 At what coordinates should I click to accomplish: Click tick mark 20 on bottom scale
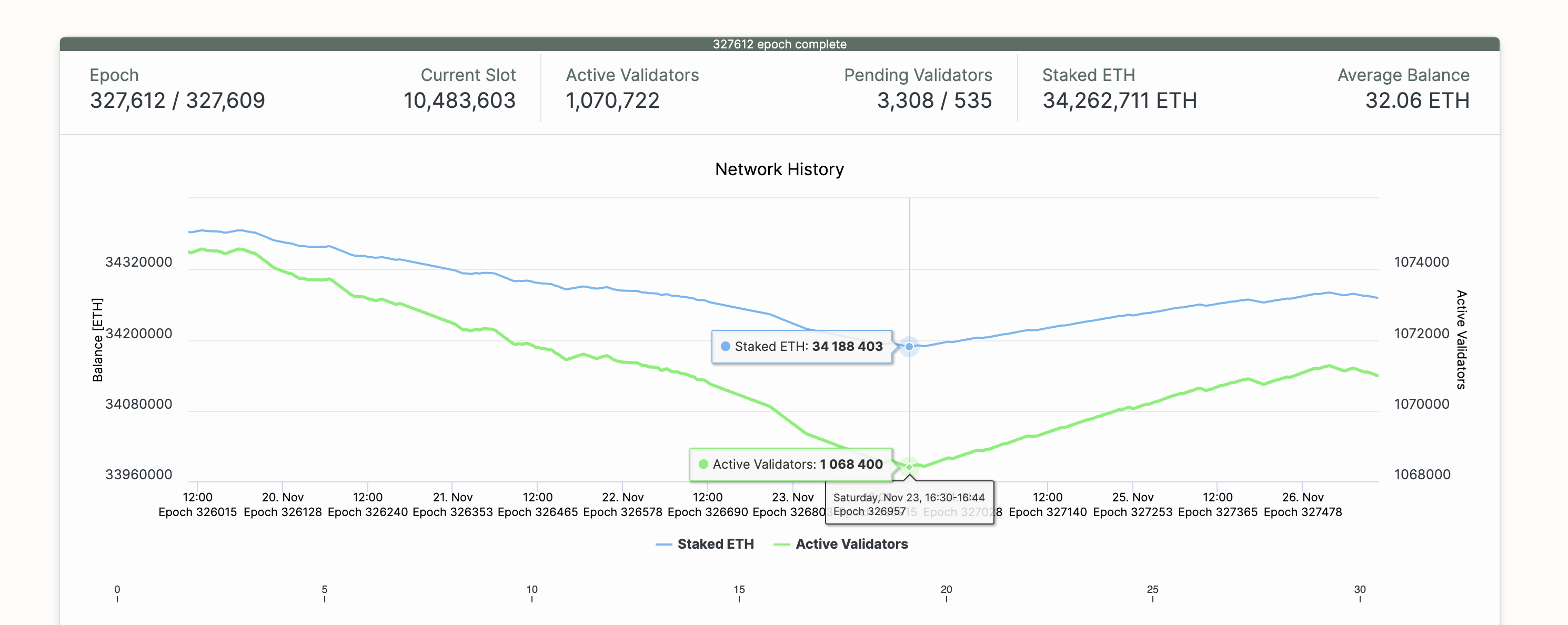pyautogui.click(x=946, y=593)
